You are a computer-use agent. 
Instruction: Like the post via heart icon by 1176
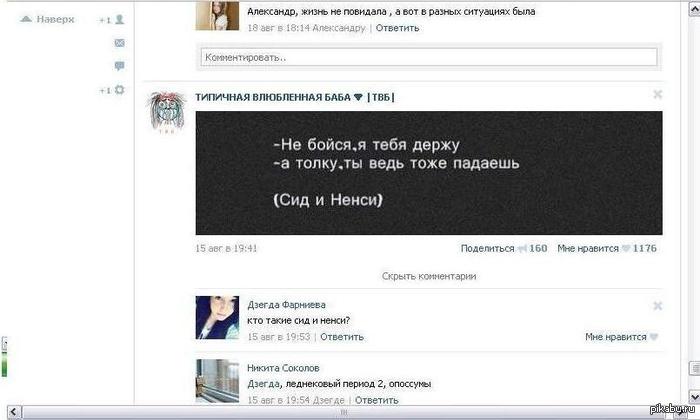[626, 248]
